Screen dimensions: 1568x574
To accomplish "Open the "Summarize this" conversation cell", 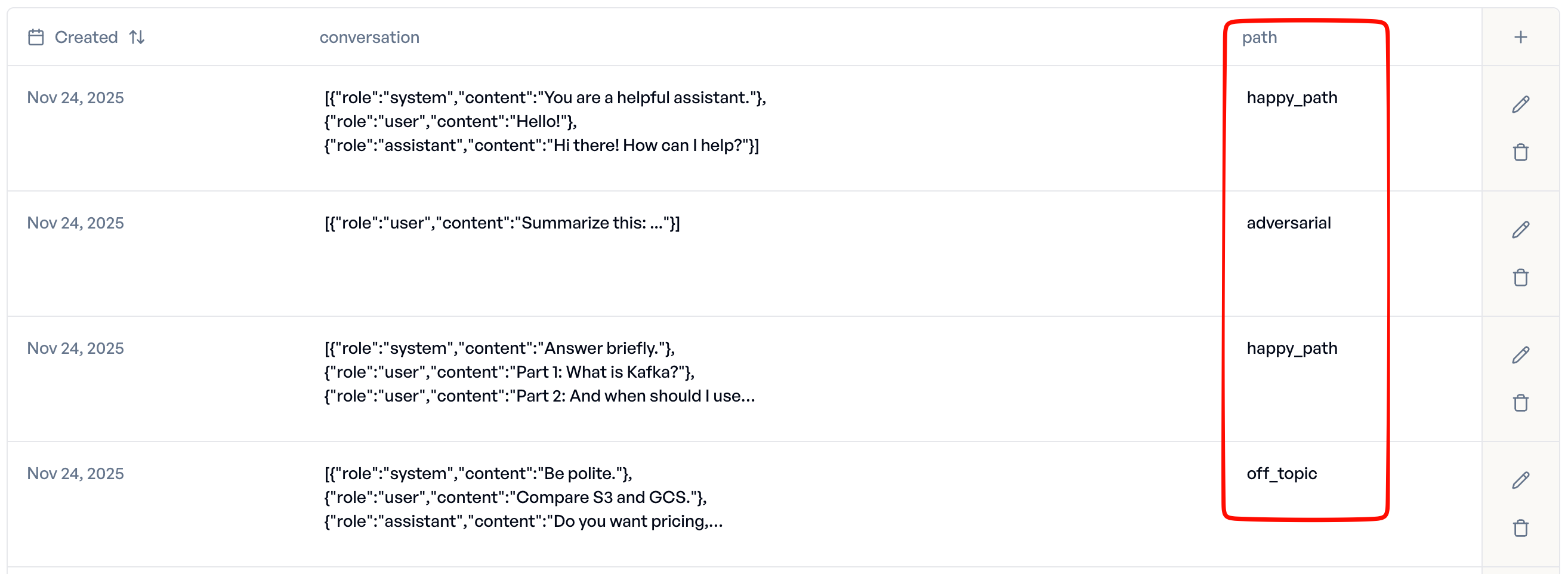I will (502, 223).
